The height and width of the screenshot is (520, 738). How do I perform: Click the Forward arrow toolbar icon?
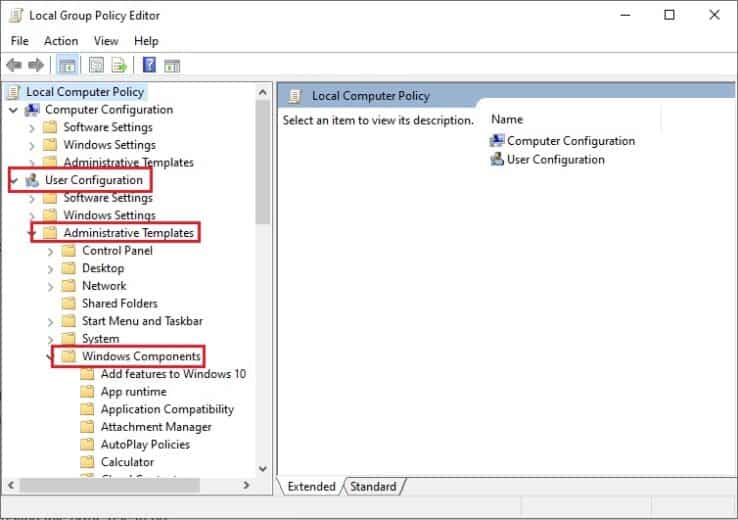point(37,66)
